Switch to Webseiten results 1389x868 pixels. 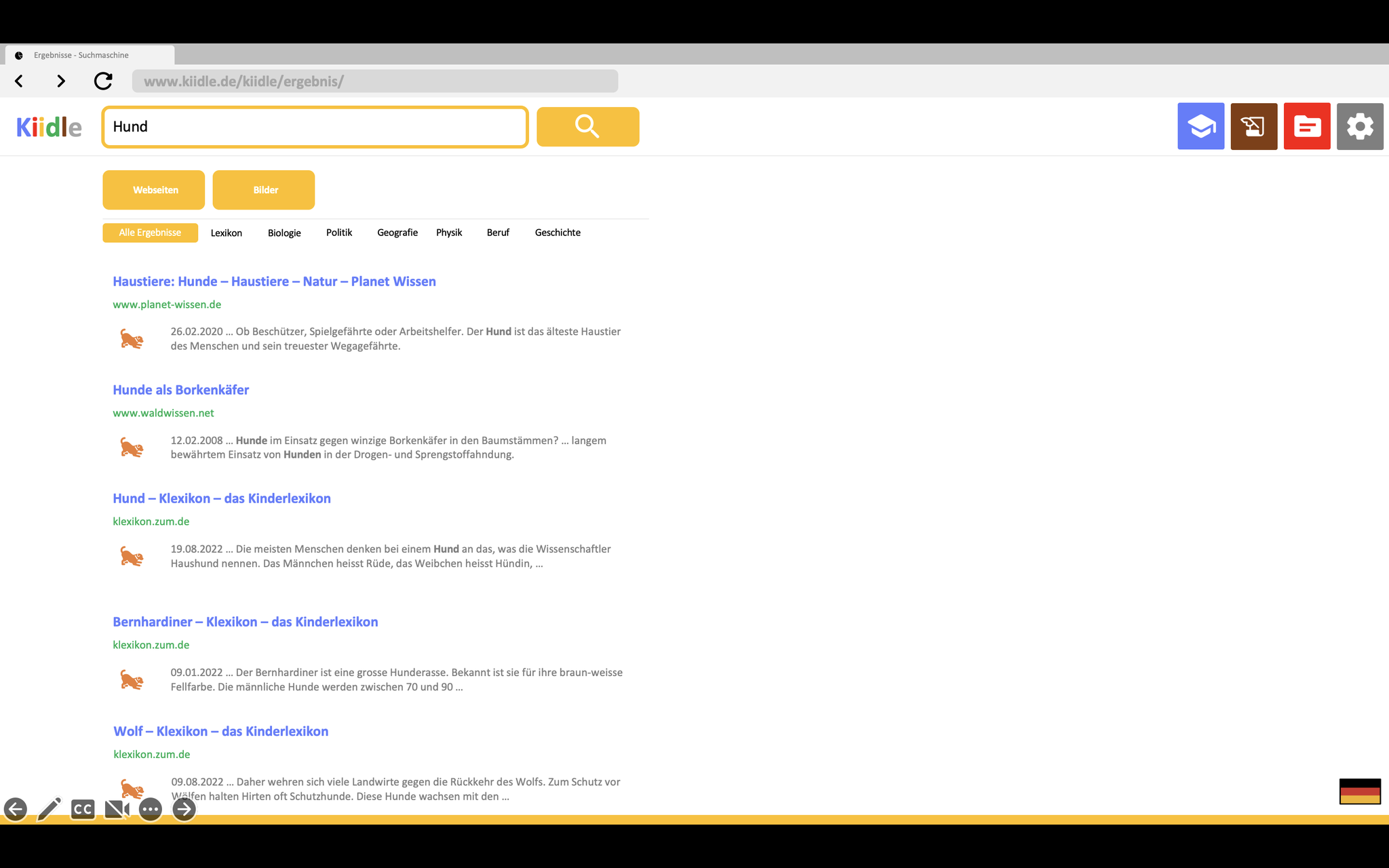tap(153, 190)
